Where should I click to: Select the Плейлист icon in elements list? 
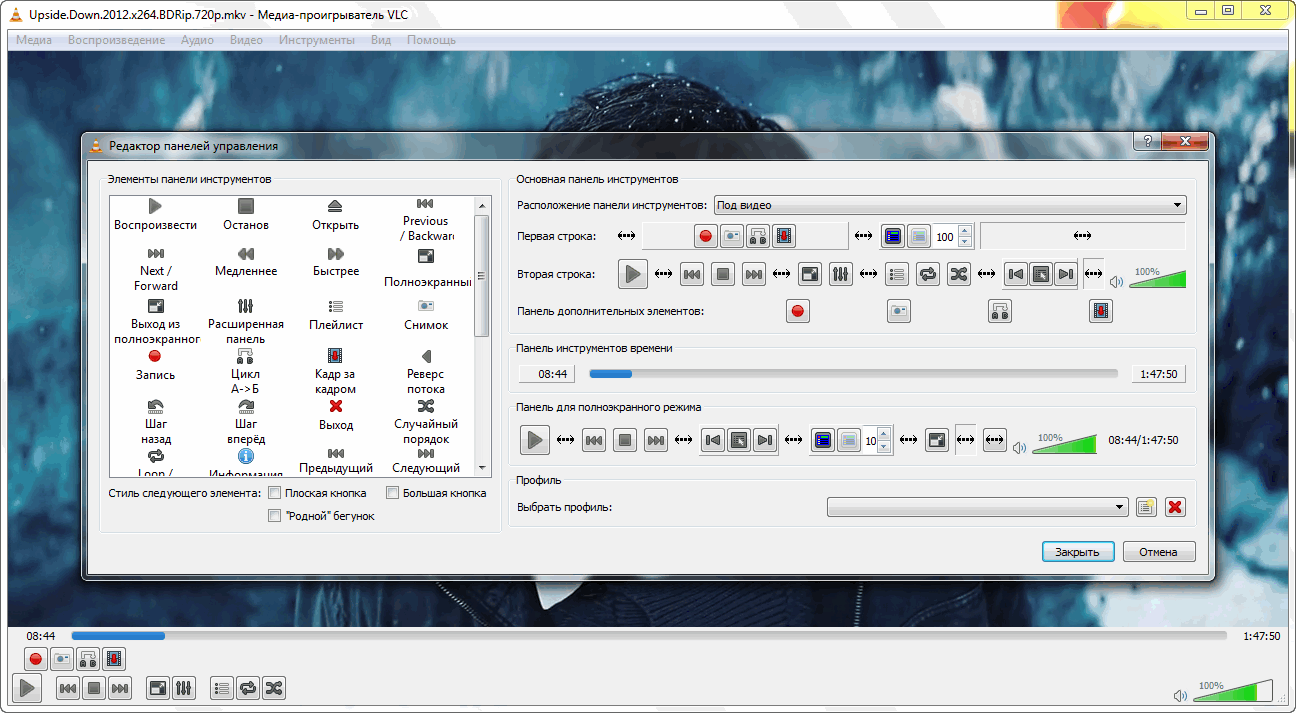[336, 306]
